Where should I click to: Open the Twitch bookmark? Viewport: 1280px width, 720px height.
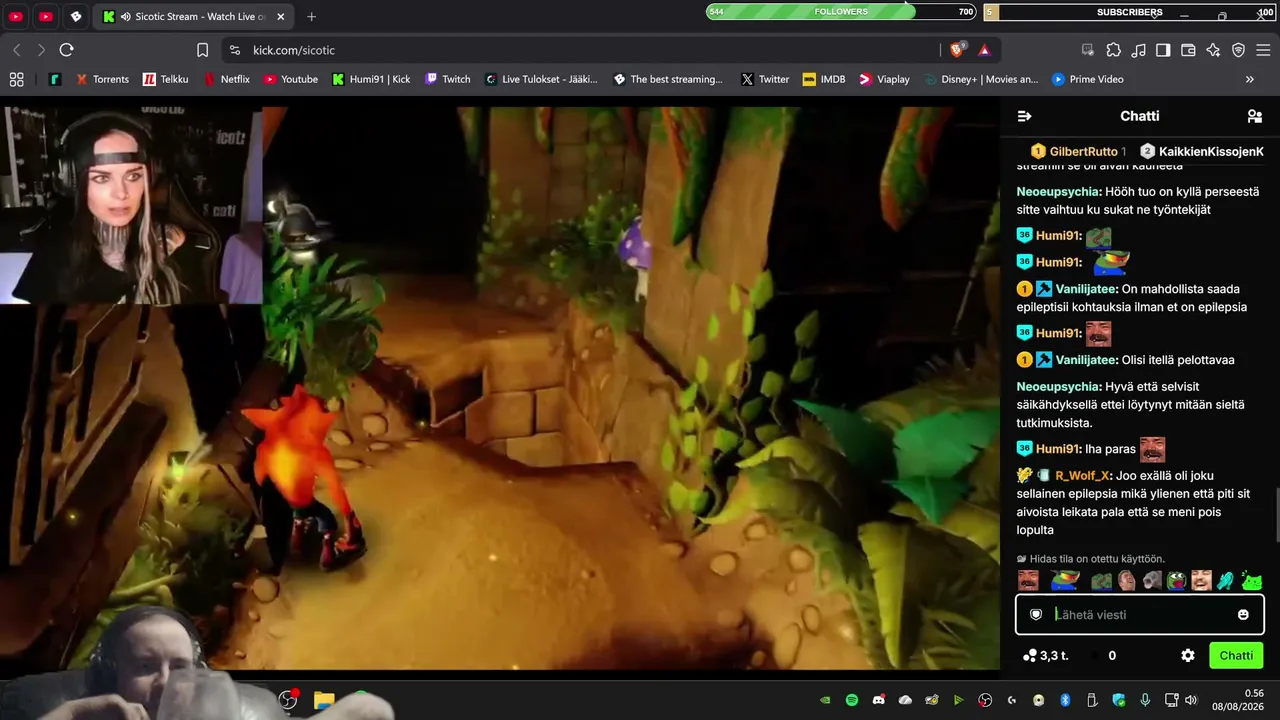coord(447,79)
